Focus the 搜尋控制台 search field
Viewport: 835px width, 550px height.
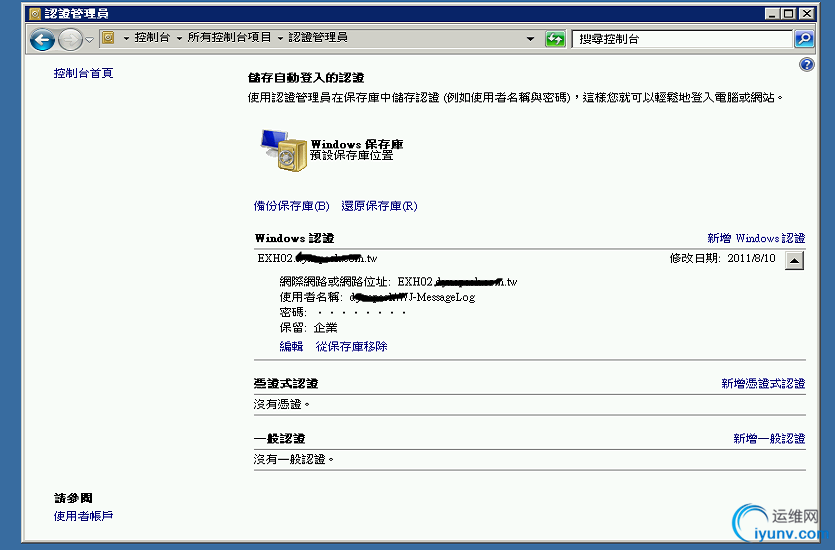(682, 39)
